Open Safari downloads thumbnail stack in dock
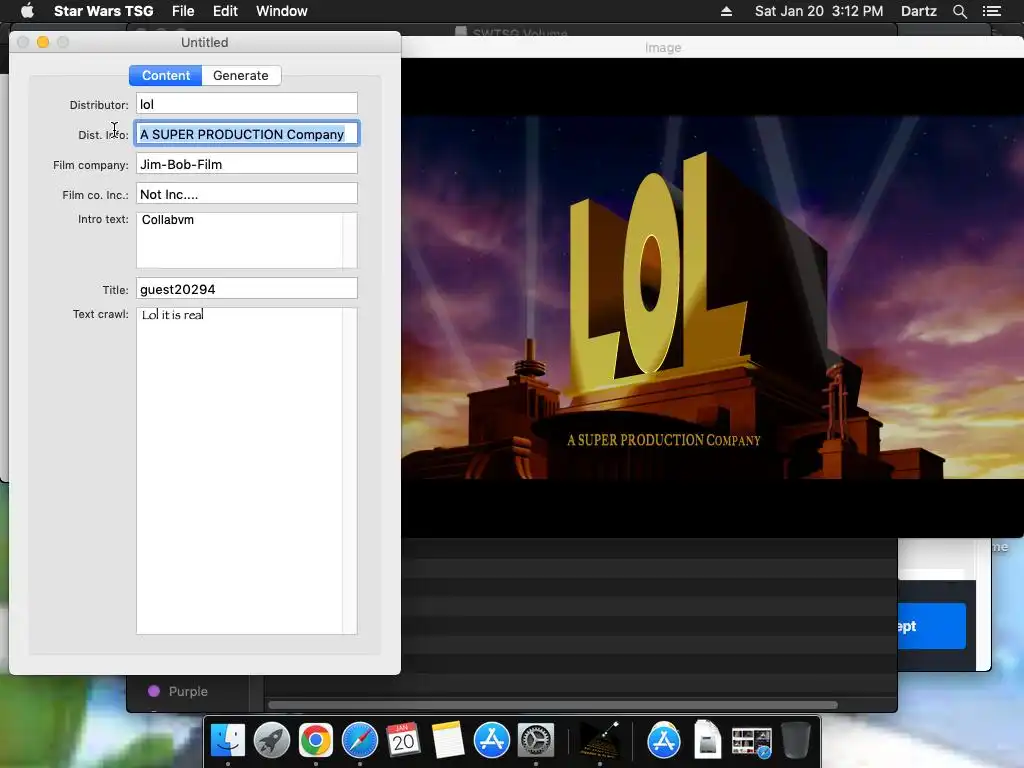Image resolution: width=1024 pixels, height=768 pixels. tap(752, 743)
